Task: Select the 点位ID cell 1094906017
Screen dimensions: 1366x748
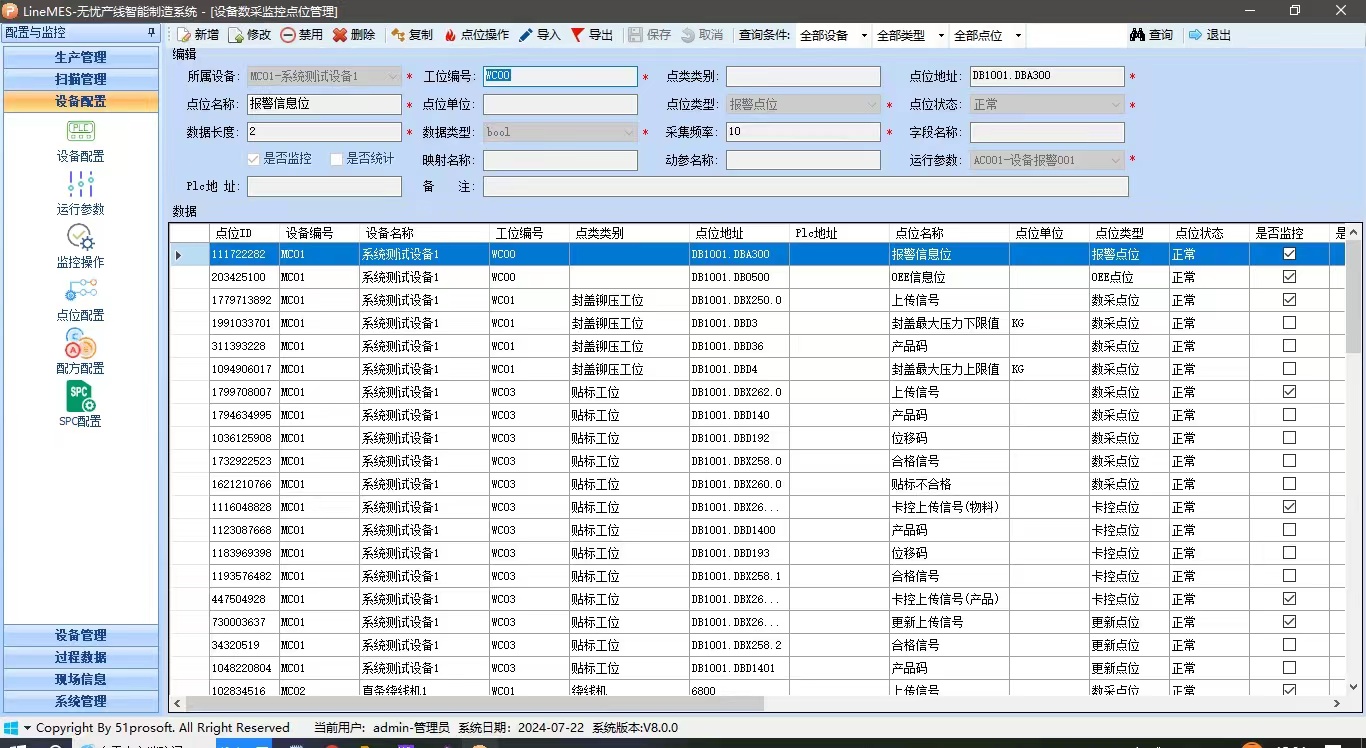Action: click(x=244, y=369)
